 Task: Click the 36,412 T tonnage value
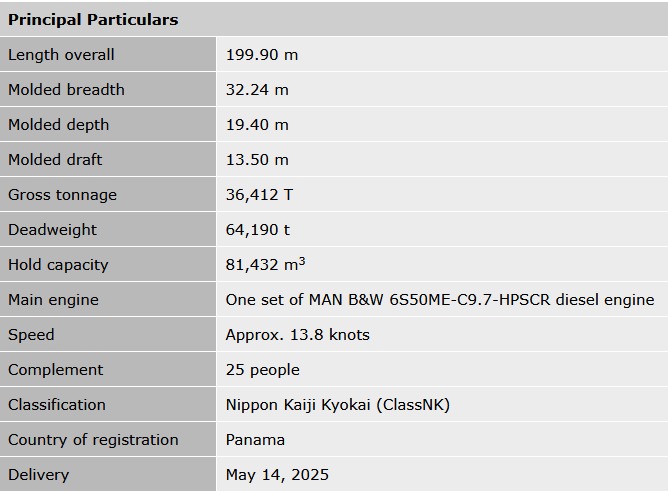coord(259,195)
